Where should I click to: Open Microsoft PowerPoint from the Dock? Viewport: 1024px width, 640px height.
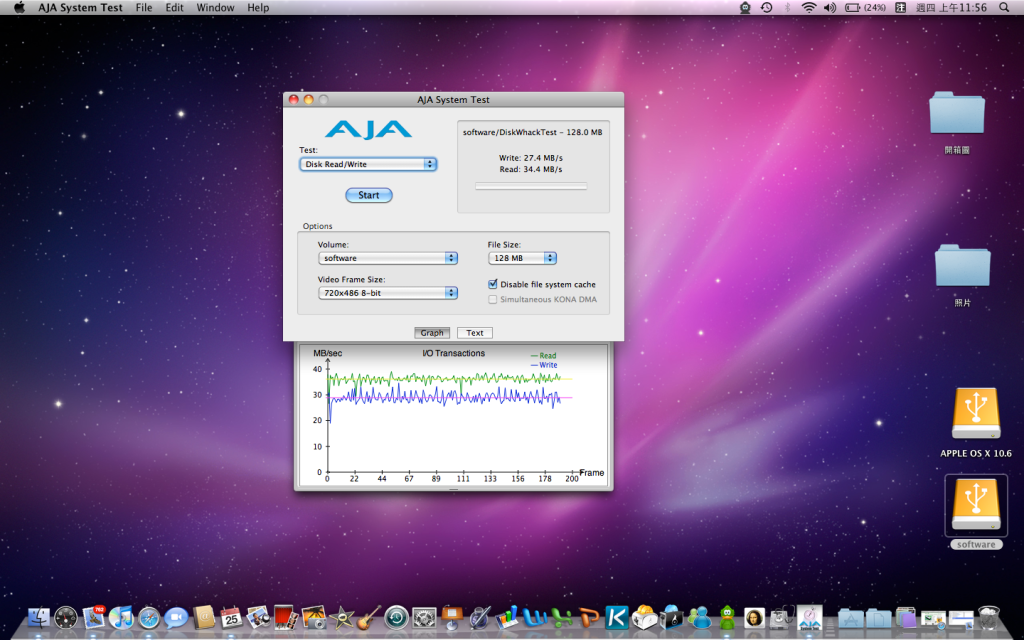(x=590, y=616)
